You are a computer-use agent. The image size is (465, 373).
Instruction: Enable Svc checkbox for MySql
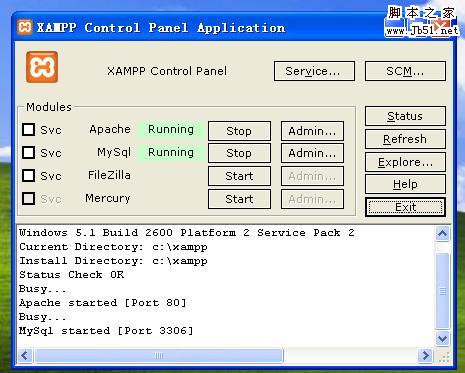[28, 152]
